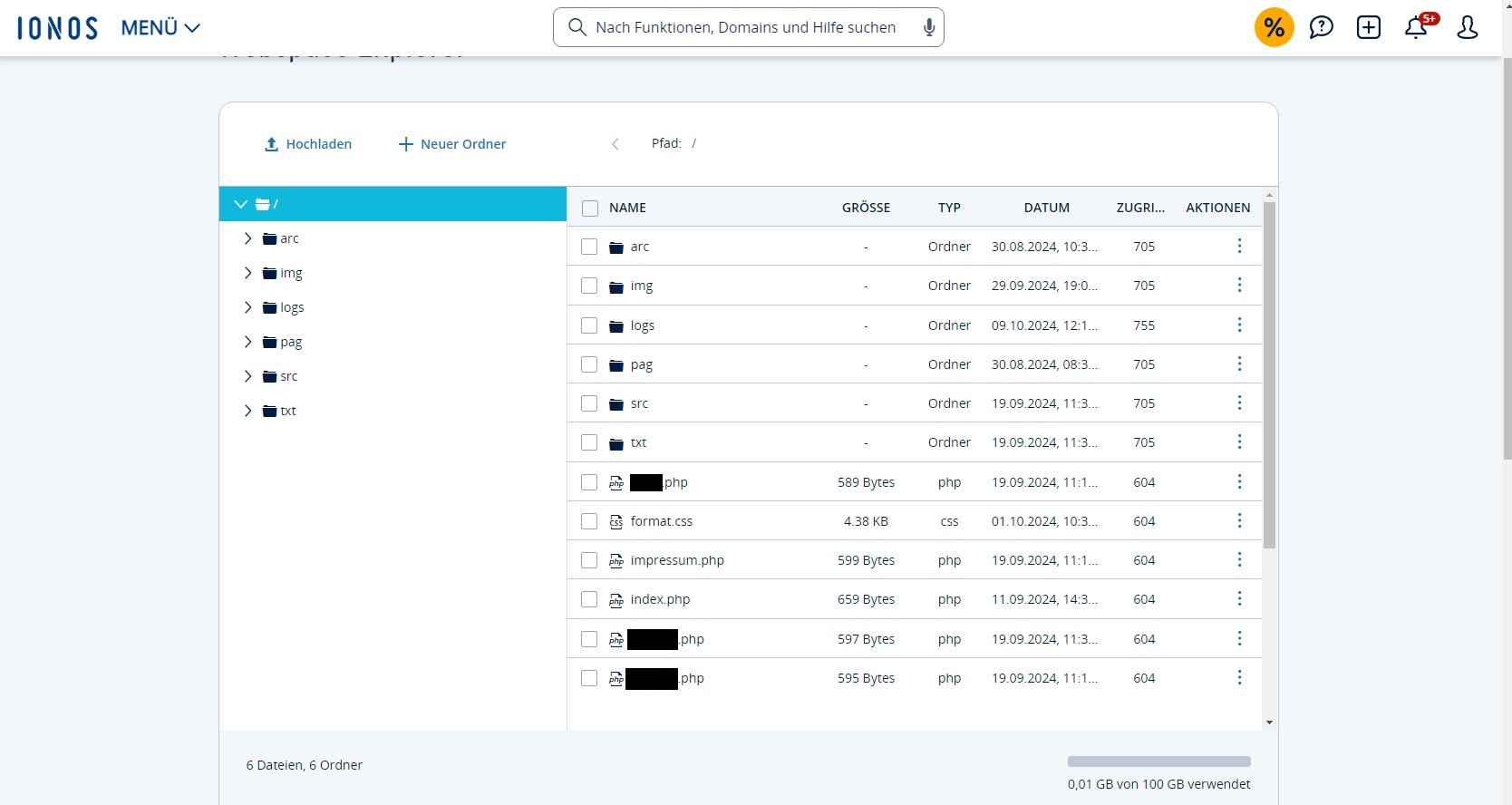Open actions menu for img folder

[1239, 285]
